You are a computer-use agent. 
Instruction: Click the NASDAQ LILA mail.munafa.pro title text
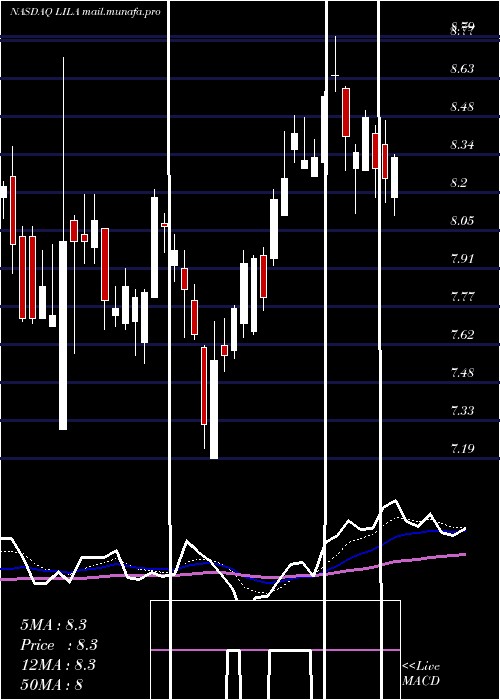coord(85,12)
